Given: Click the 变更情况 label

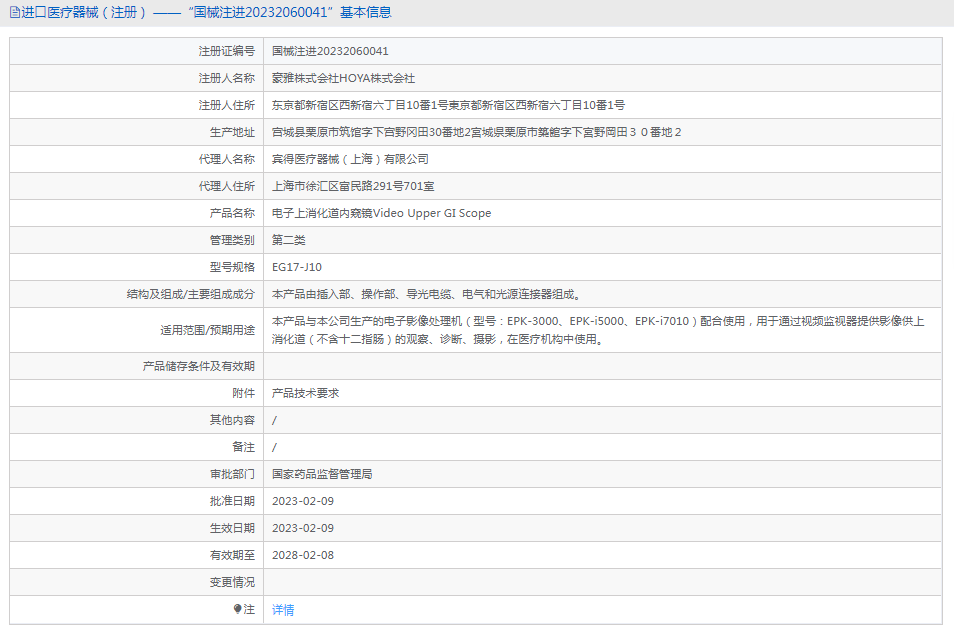Looking at the screenshot, I should tap(232, 582).
